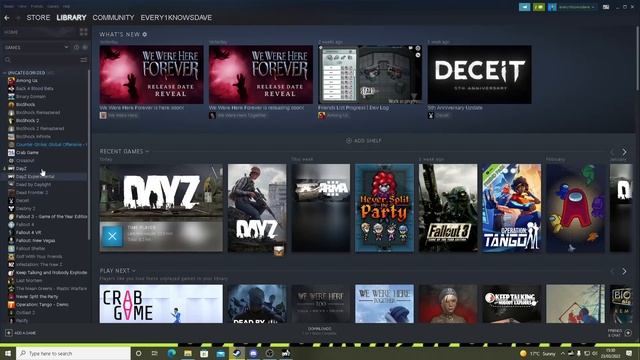Select Fallout 3 - Game of the Year Edition
The image size is (640, 360).
[x=51, y=216]
